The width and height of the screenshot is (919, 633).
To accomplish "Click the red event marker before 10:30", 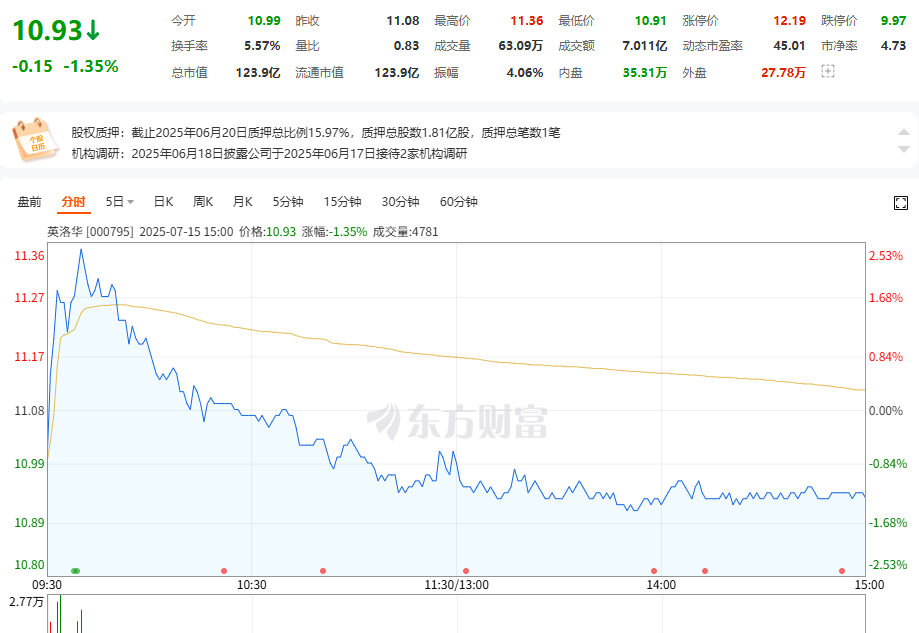I will click(x=224, y=571).
